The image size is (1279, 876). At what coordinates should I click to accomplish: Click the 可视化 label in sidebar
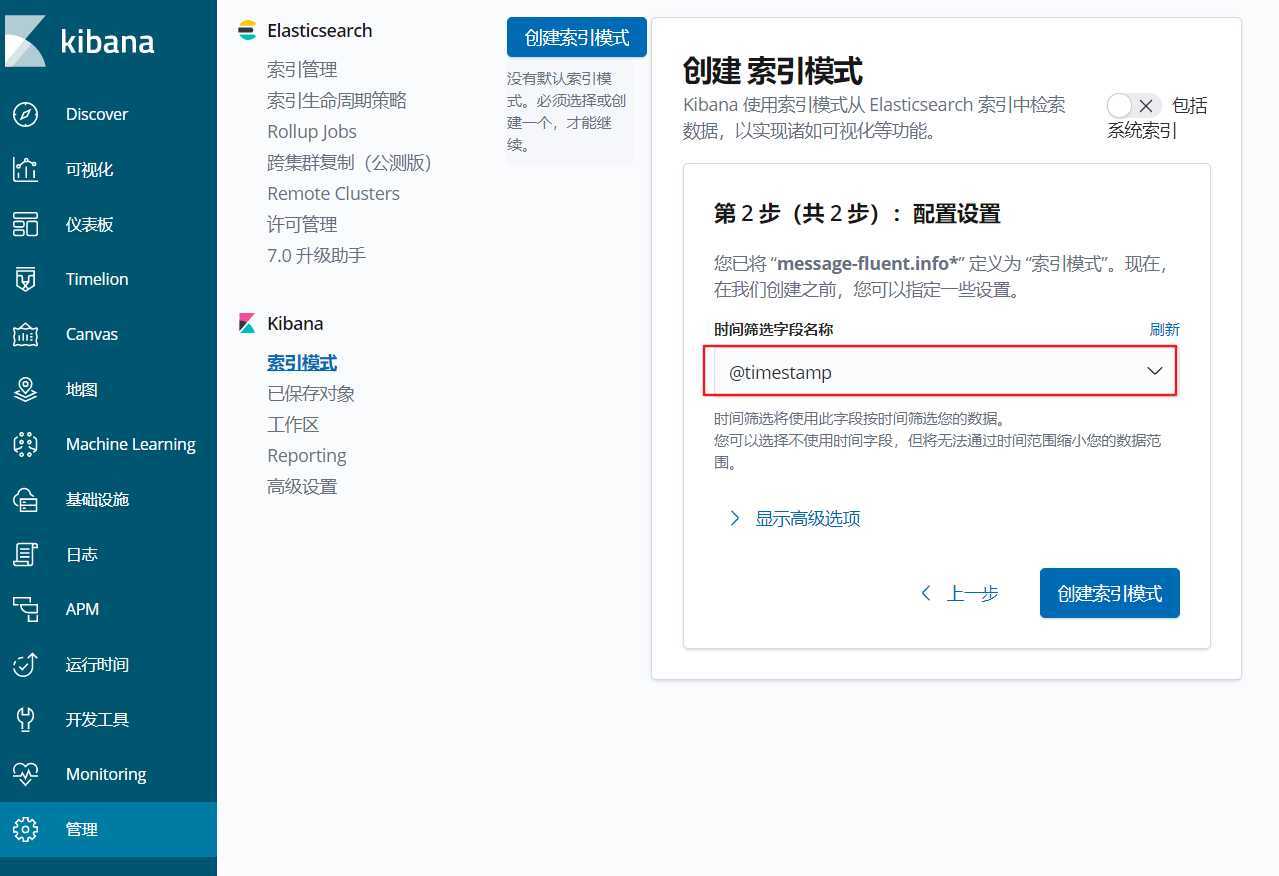click(90, 169)
